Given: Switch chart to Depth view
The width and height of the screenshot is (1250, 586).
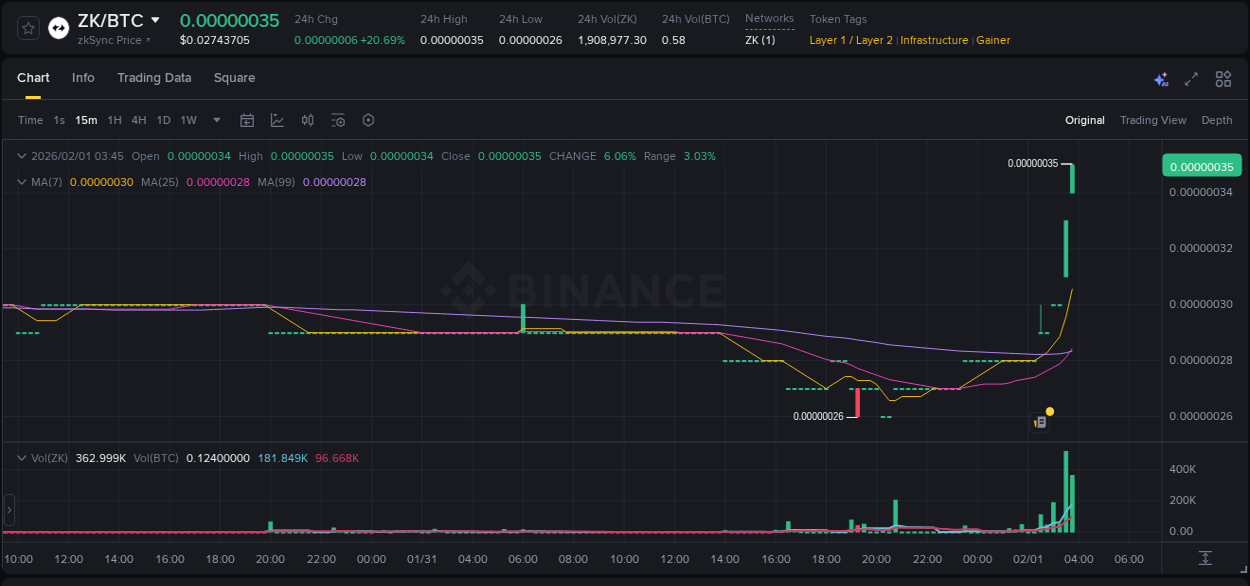Looking at the screenshot, I should pyautogui.click(x=1216, y=120).
